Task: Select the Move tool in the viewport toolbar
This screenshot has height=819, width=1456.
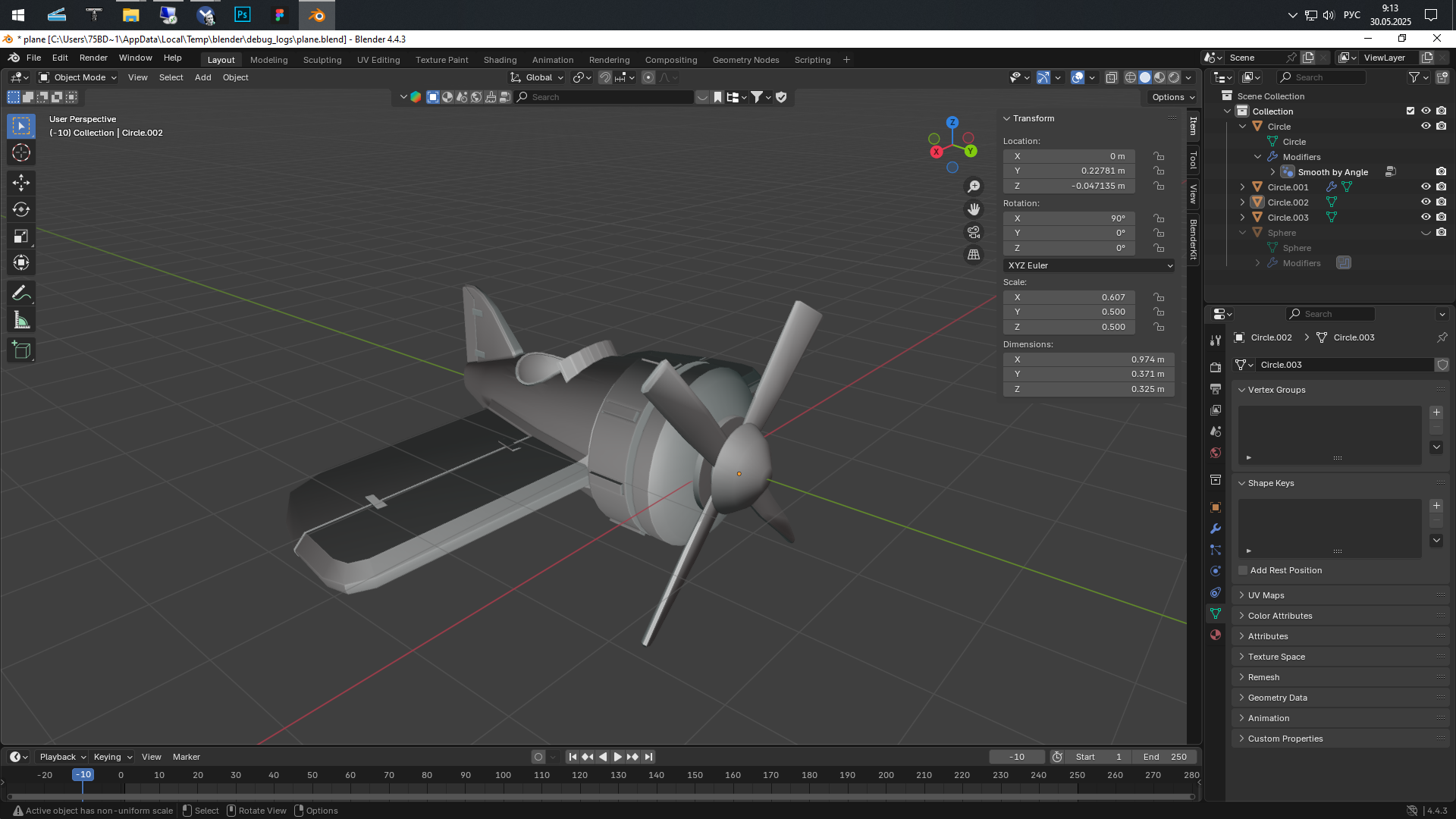Action: pyautogui.click(x=20, y=182)
